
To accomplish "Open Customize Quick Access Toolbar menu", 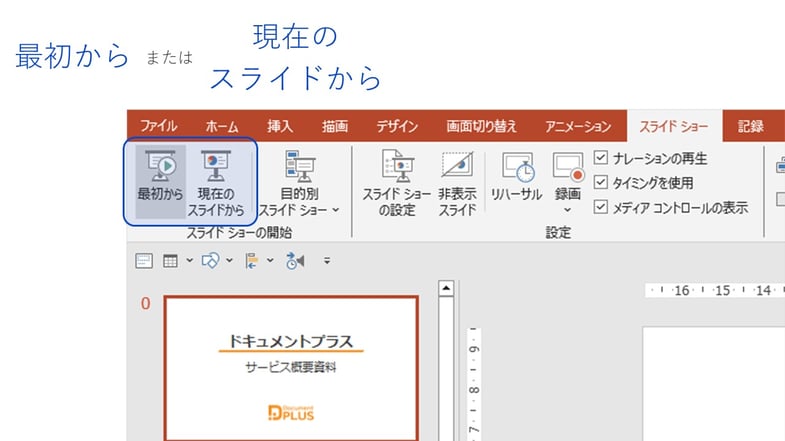I will (327, 261).
